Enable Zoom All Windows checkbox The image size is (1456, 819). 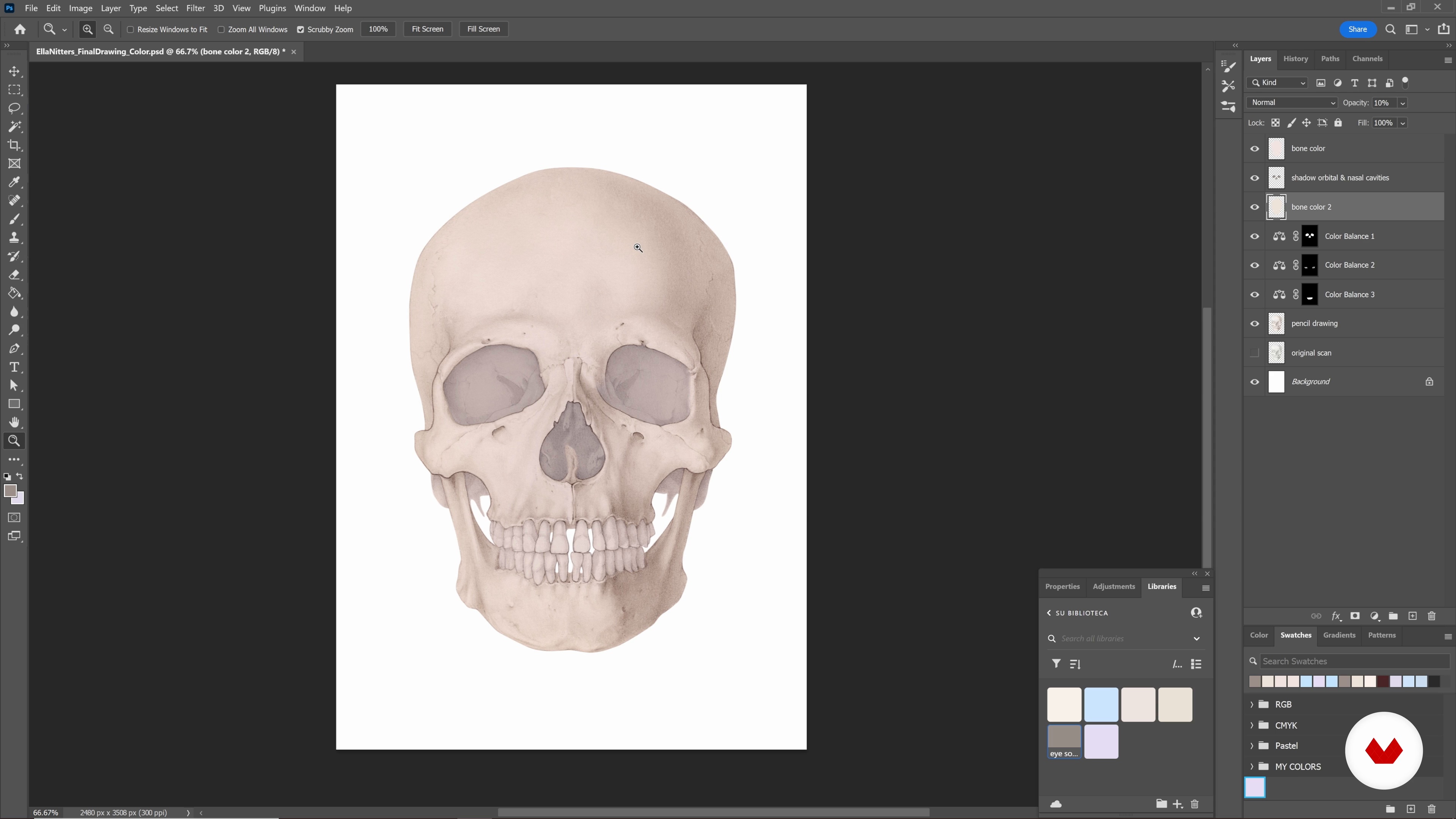(221, 30)
